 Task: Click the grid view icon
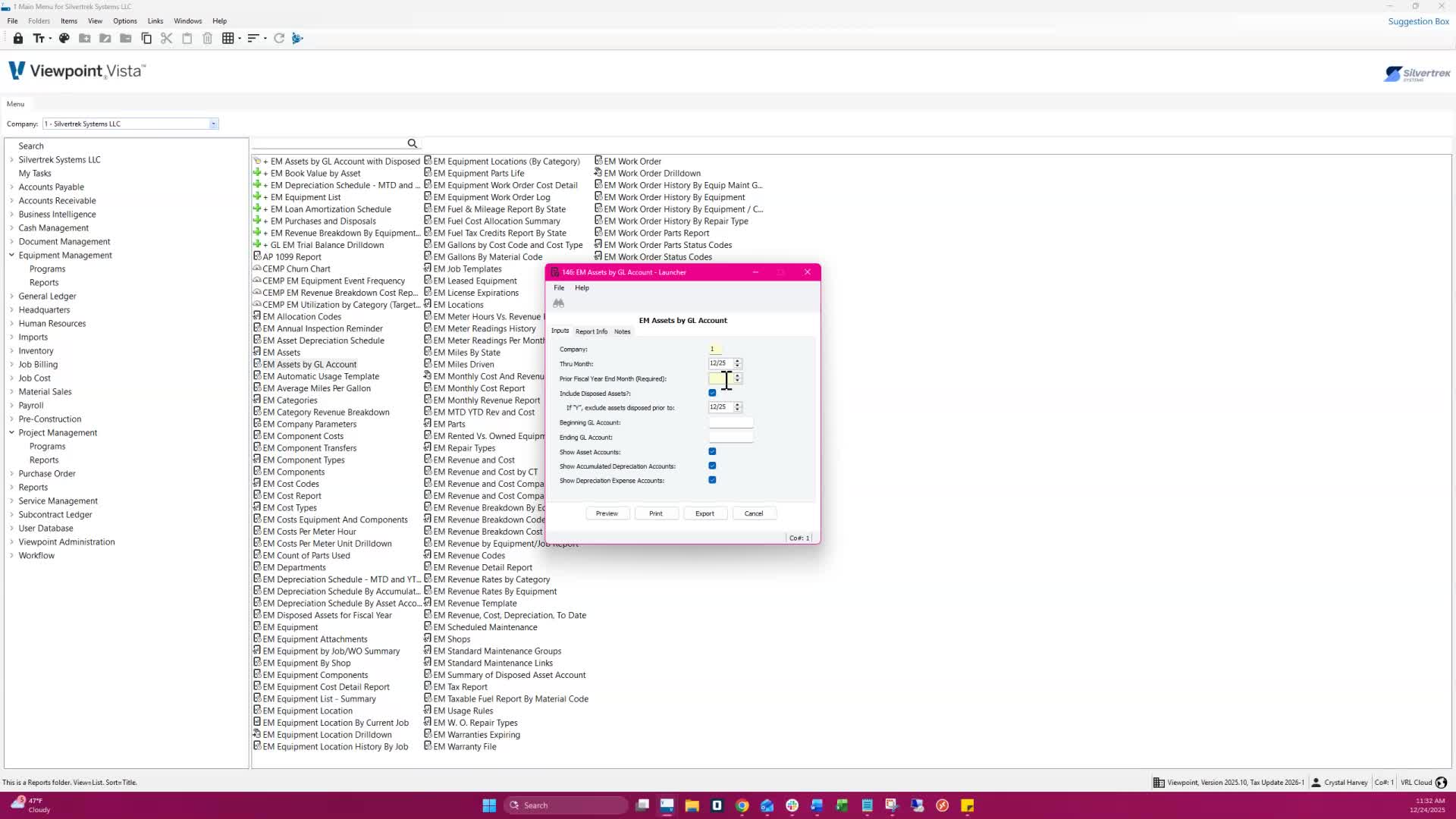[x=227, y=38]
